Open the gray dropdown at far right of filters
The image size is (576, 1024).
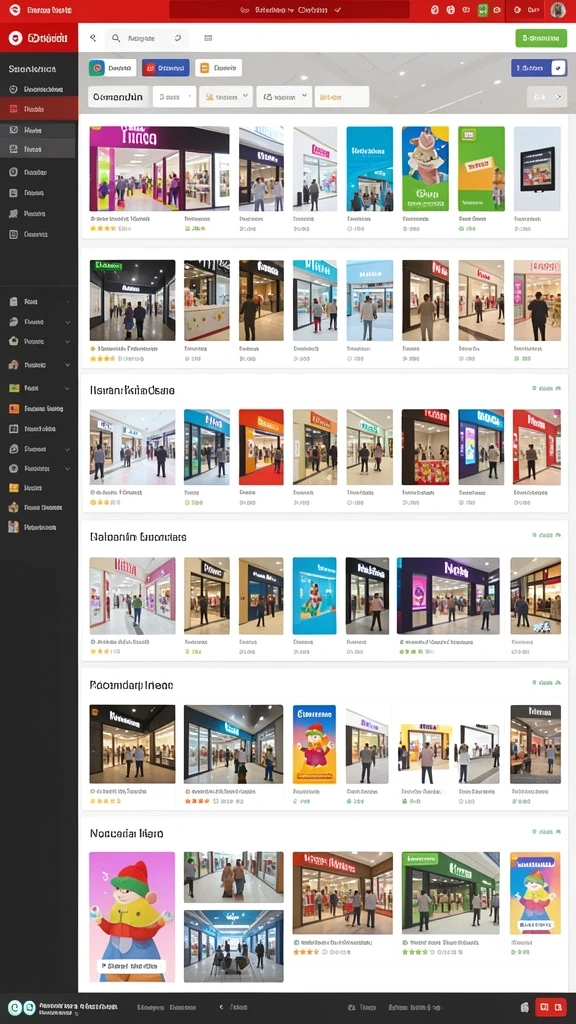point(547,97)
